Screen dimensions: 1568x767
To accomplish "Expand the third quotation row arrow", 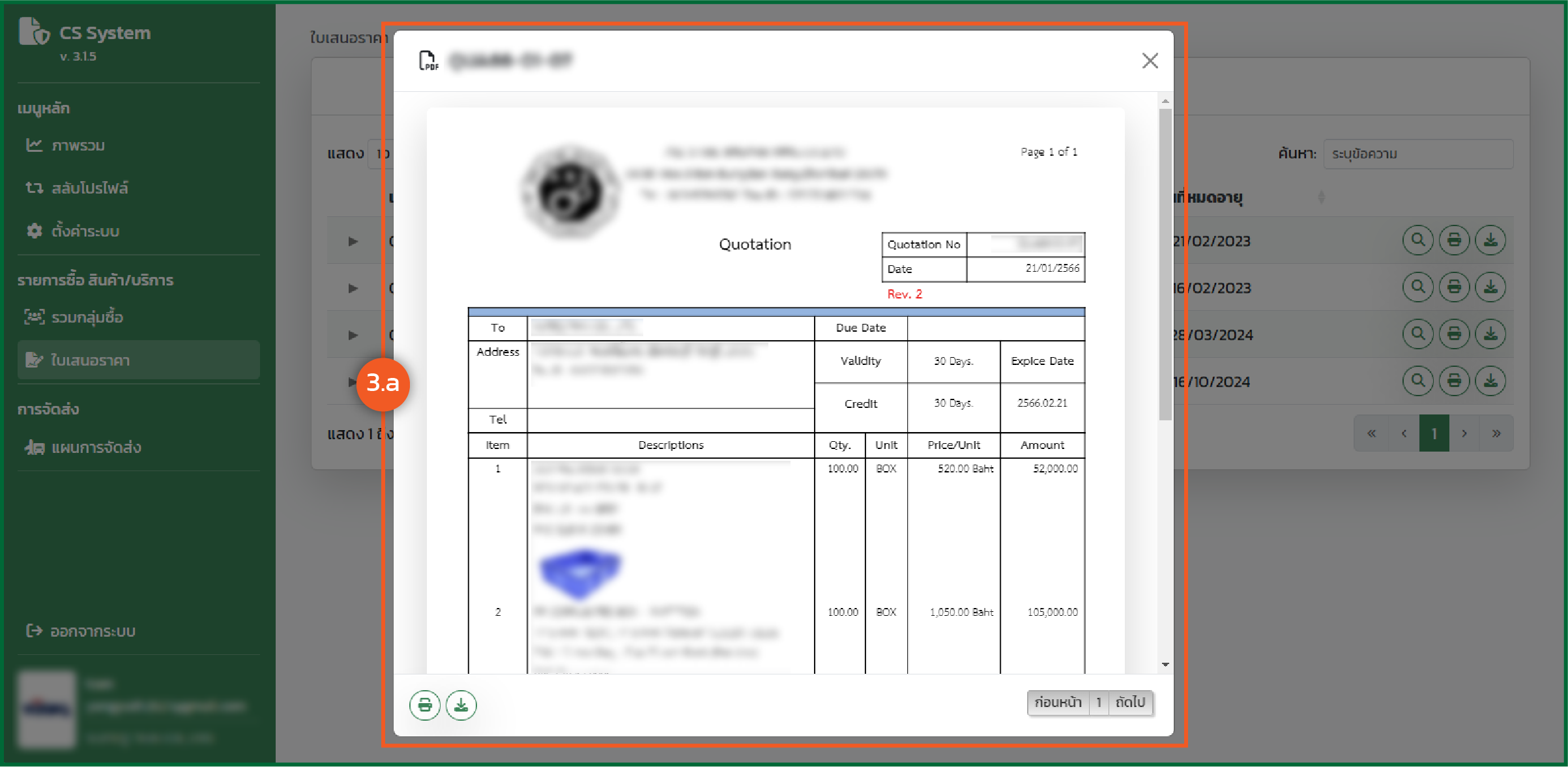I will point(353,335).
